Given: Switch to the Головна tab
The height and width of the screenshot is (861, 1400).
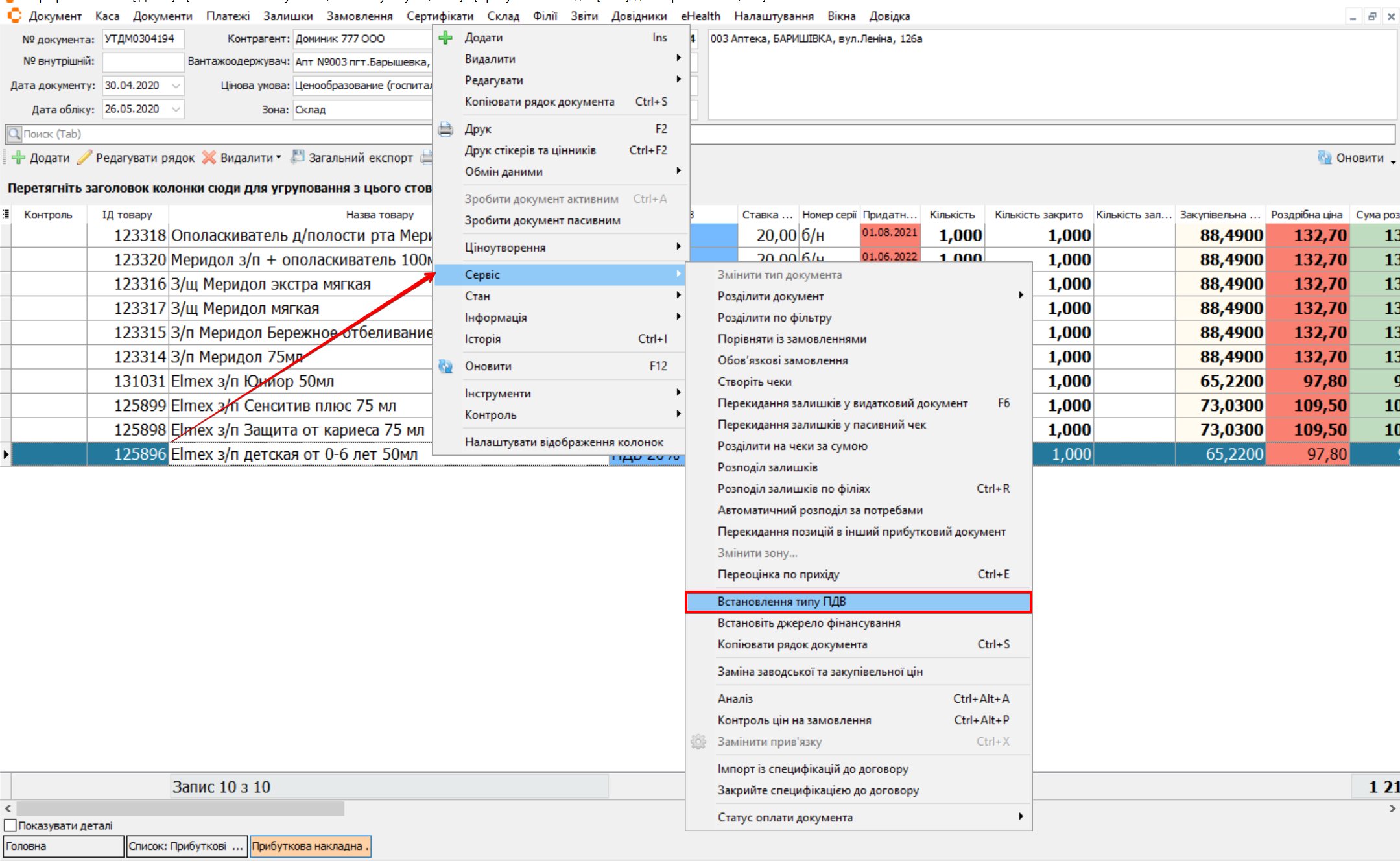Looking at the screenshot, I should click(63, 846).
